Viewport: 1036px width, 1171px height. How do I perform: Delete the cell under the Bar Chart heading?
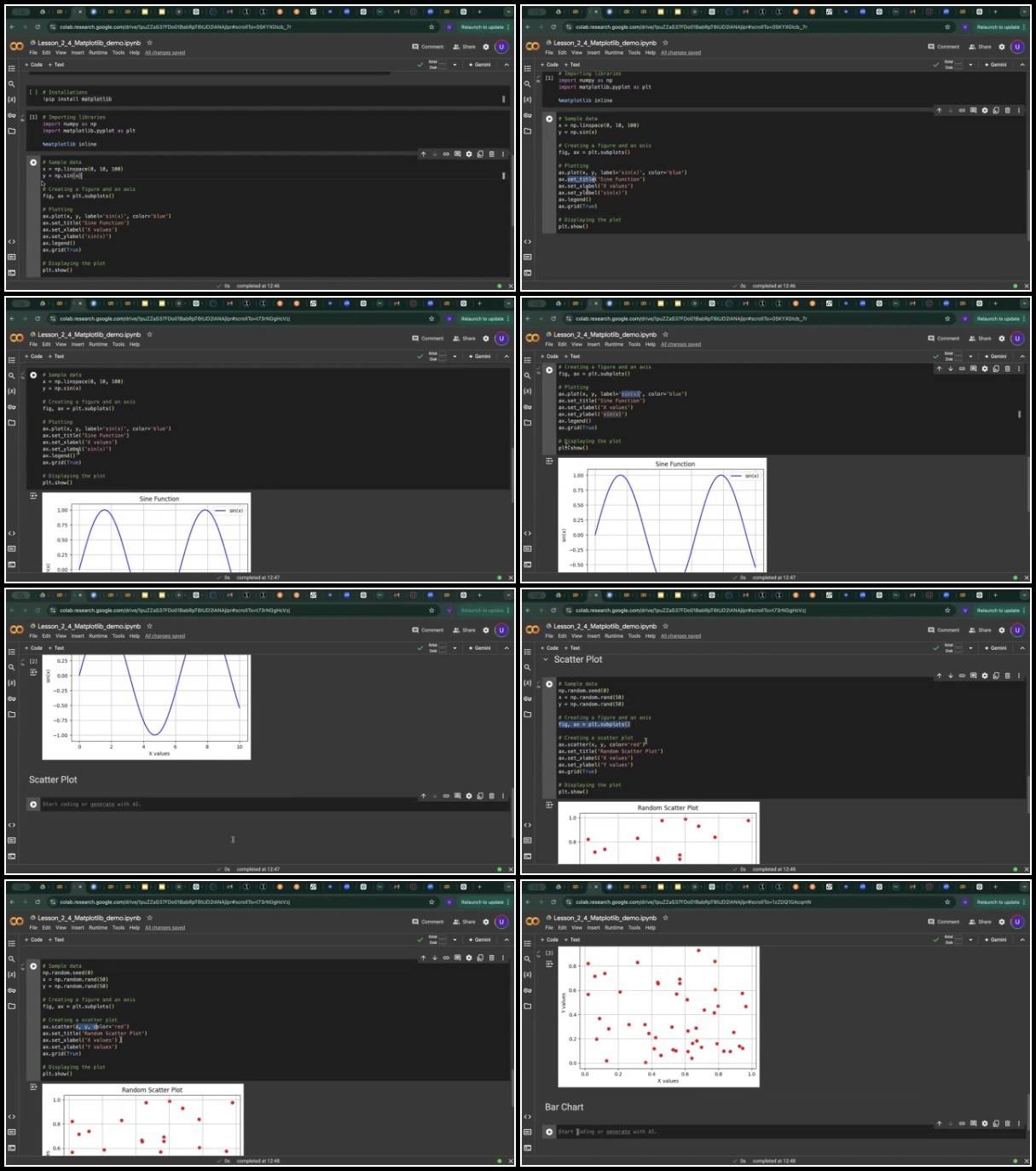(x=1007, y=1123)
